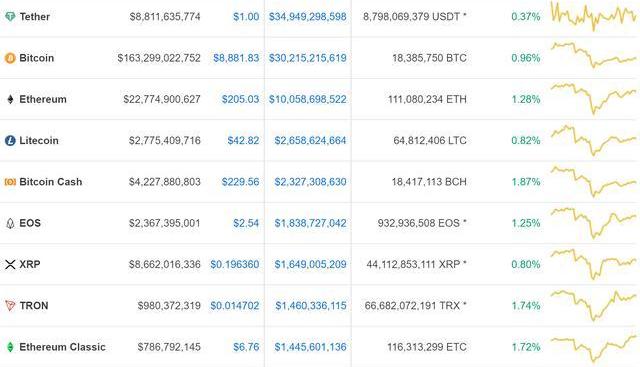Click the Tether coin icon
The width and height of the screenshot is (640, 367).
10,17
